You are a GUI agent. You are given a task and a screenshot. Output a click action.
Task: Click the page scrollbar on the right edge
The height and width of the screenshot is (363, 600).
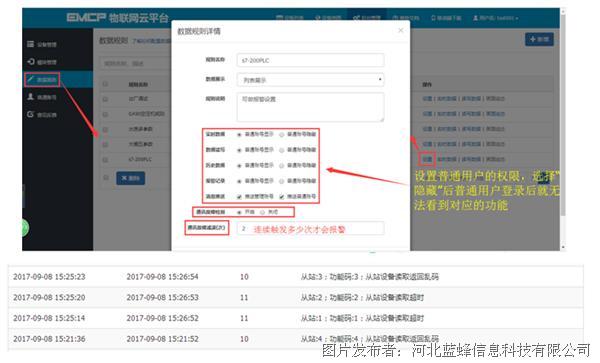562,115
